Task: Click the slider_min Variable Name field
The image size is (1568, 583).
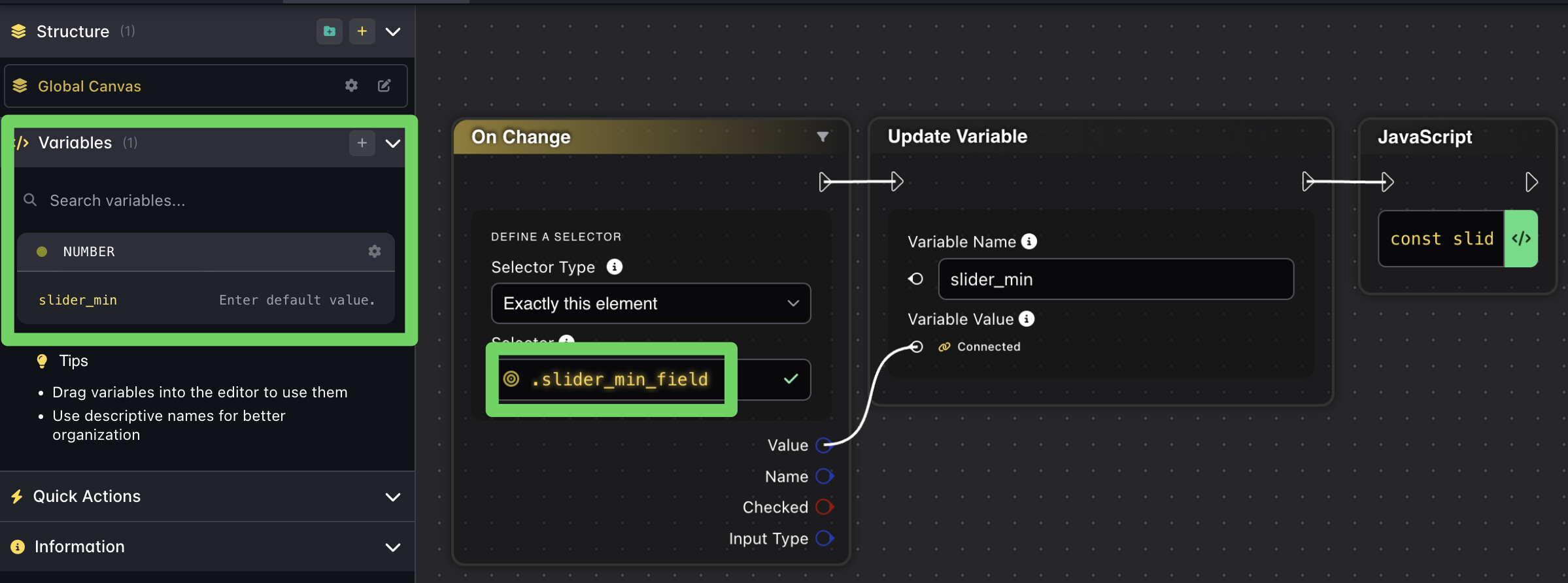Action: tap(1116, 279)
